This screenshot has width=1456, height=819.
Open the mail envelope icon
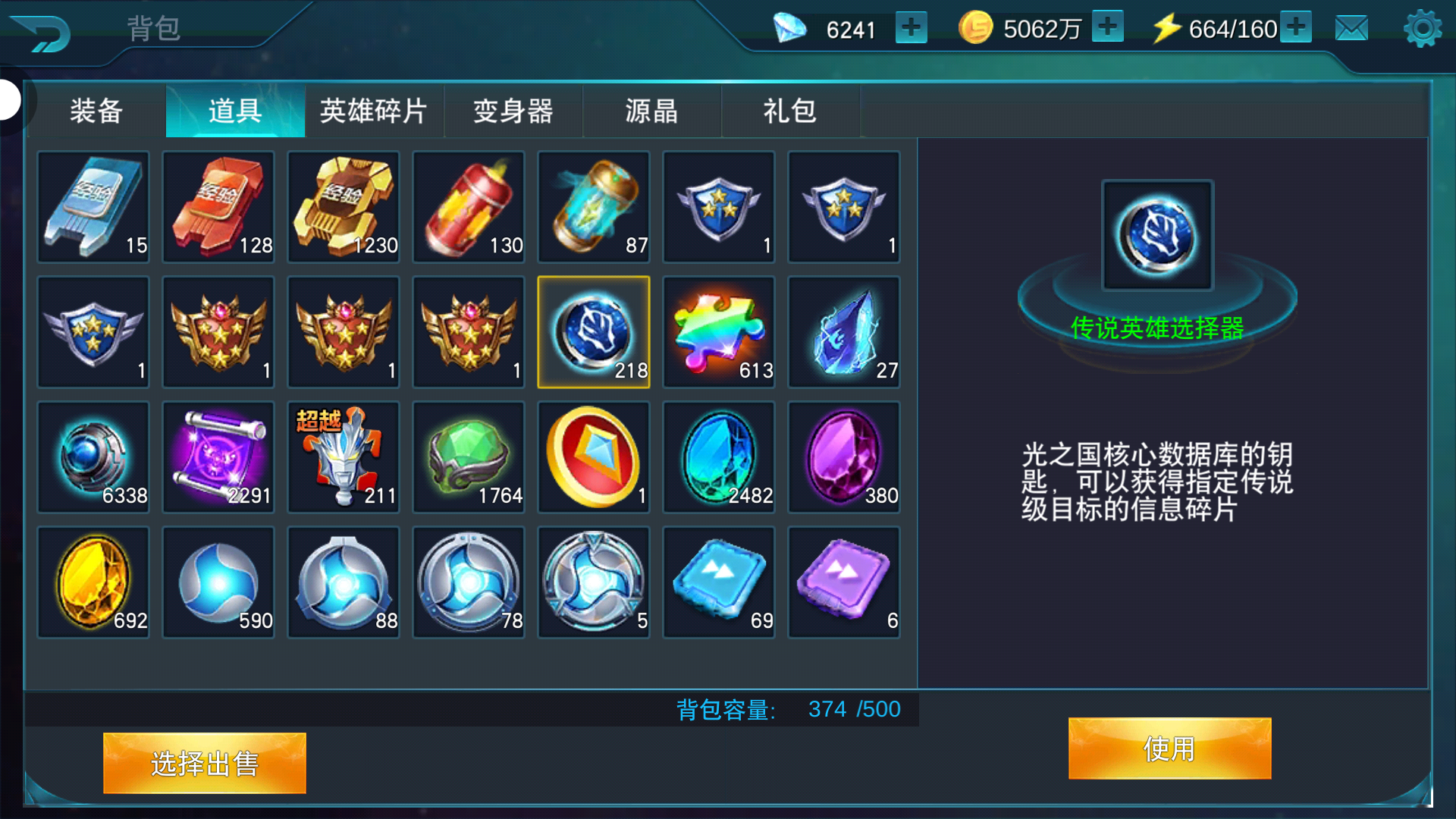click(x=1351, y=29)
